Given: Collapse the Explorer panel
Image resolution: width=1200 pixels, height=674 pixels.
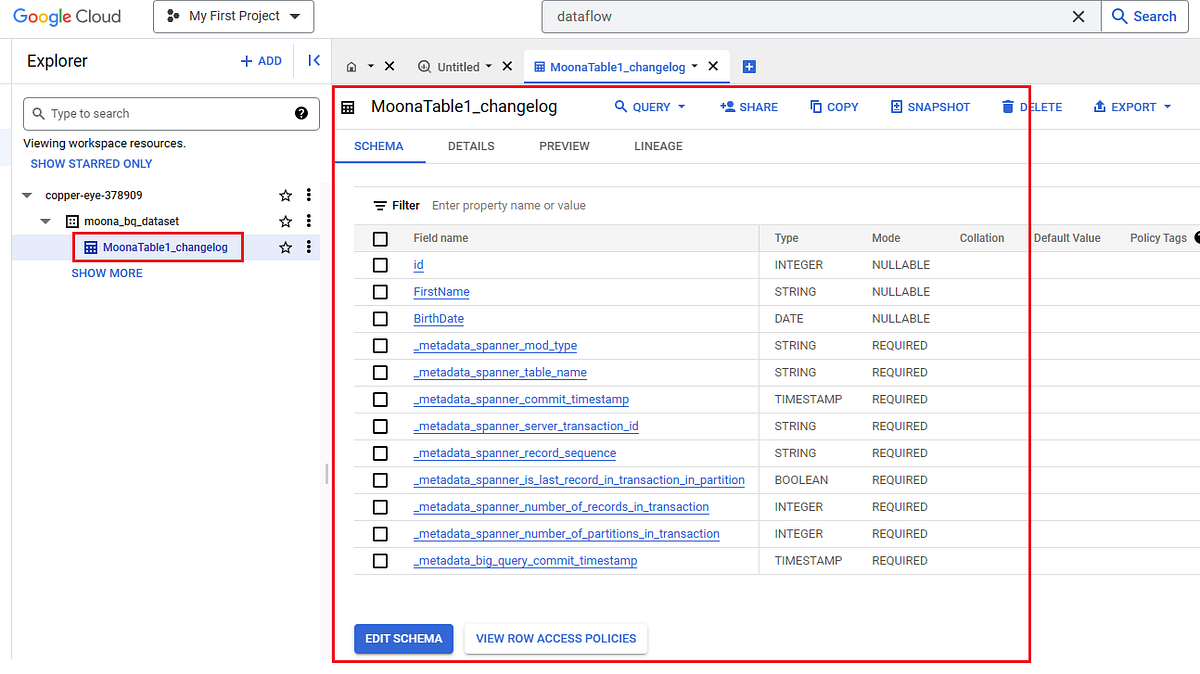Looking at the screenshot, I should pyautogui.click(x=313, y=60).
